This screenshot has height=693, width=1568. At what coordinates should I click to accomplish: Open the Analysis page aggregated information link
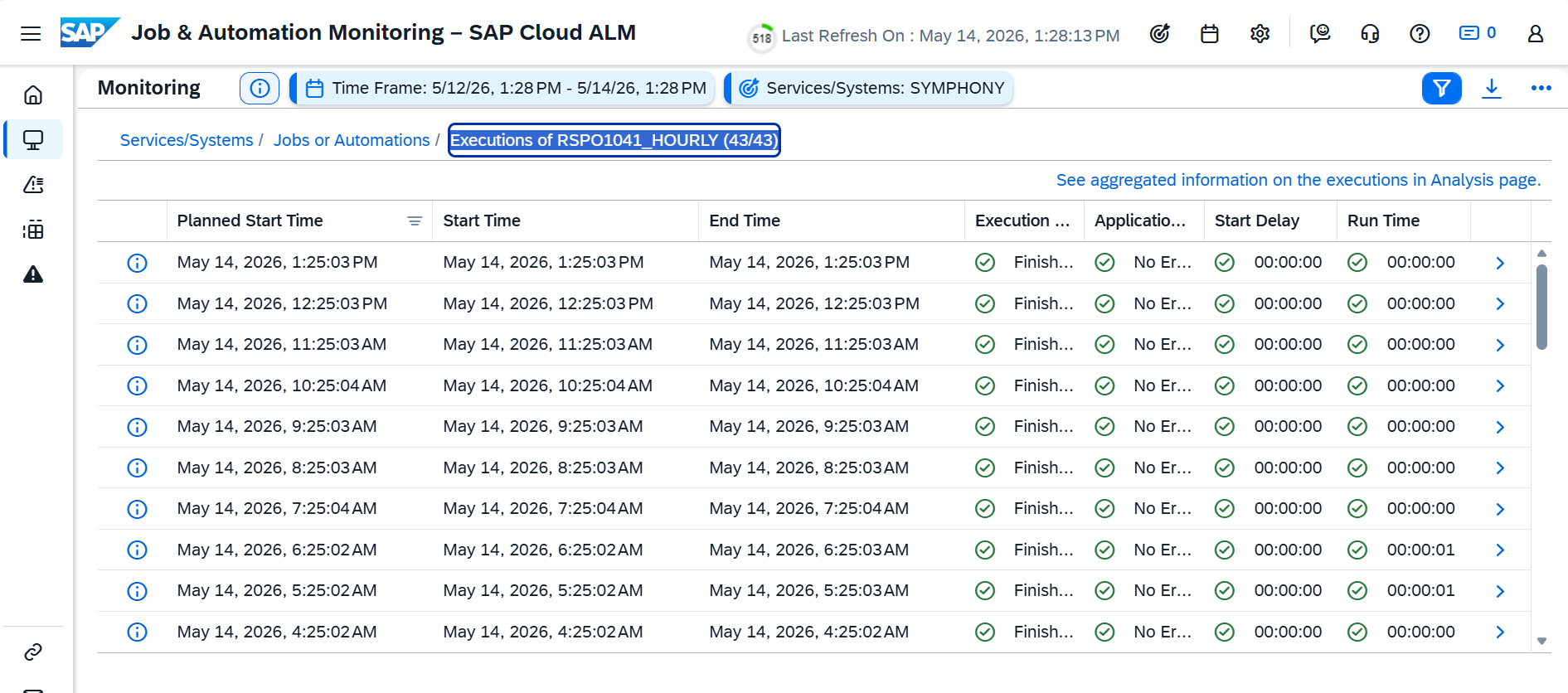(x=1299, y=180)
